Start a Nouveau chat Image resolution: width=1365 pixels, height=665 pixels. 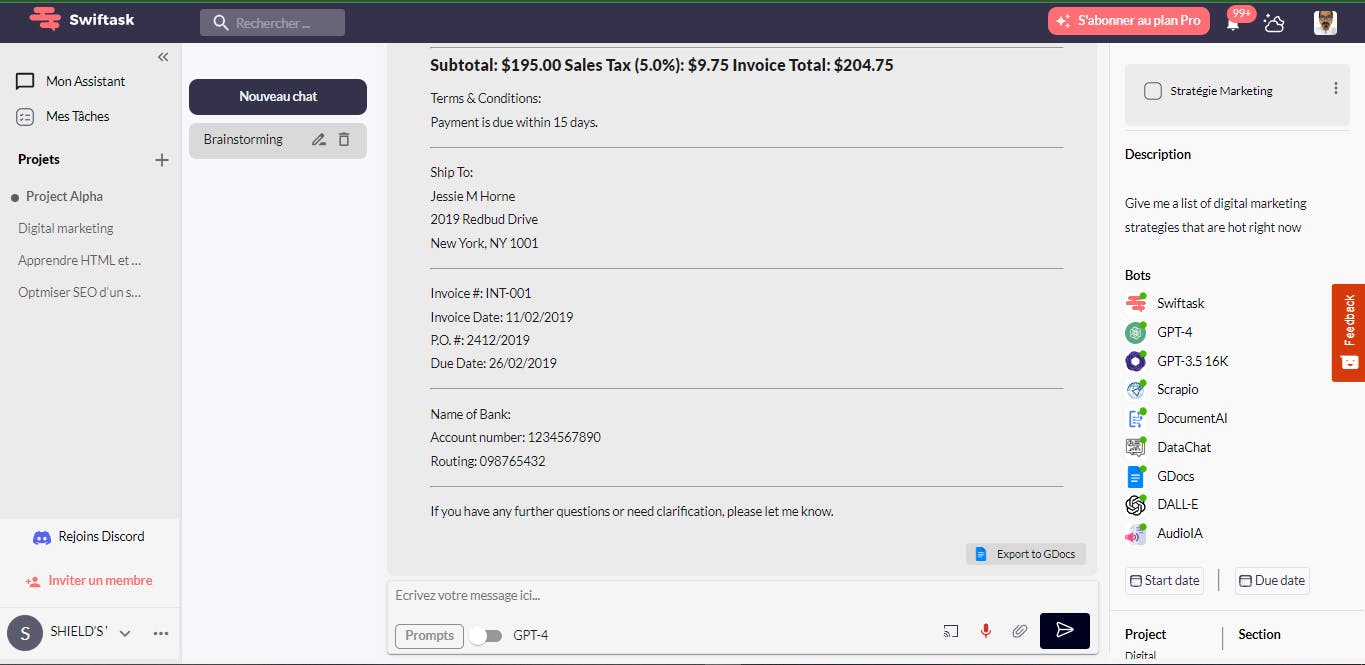coord(278,97)
